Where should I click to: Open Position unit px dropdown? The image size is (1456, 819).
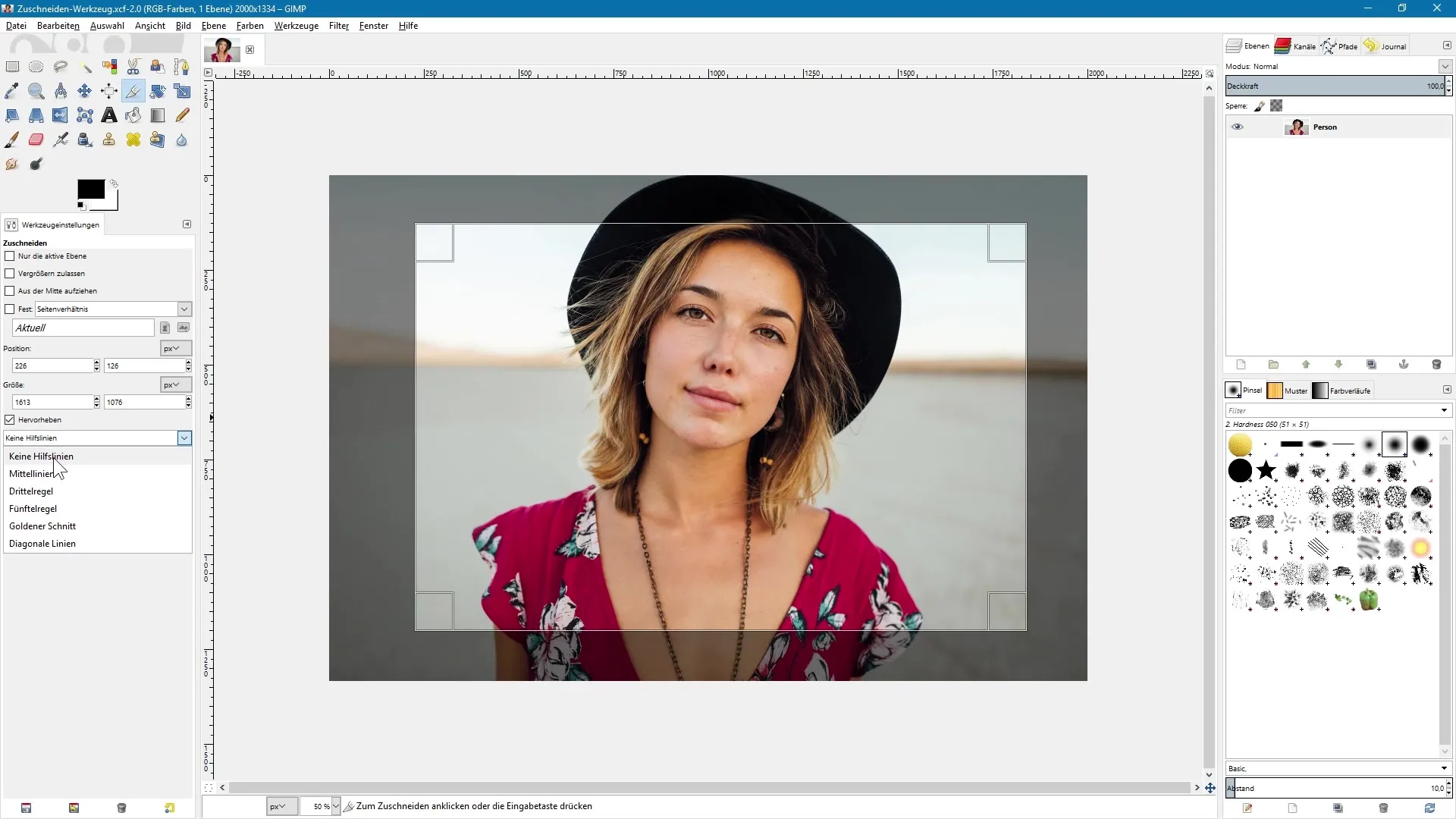click(176, 349)
